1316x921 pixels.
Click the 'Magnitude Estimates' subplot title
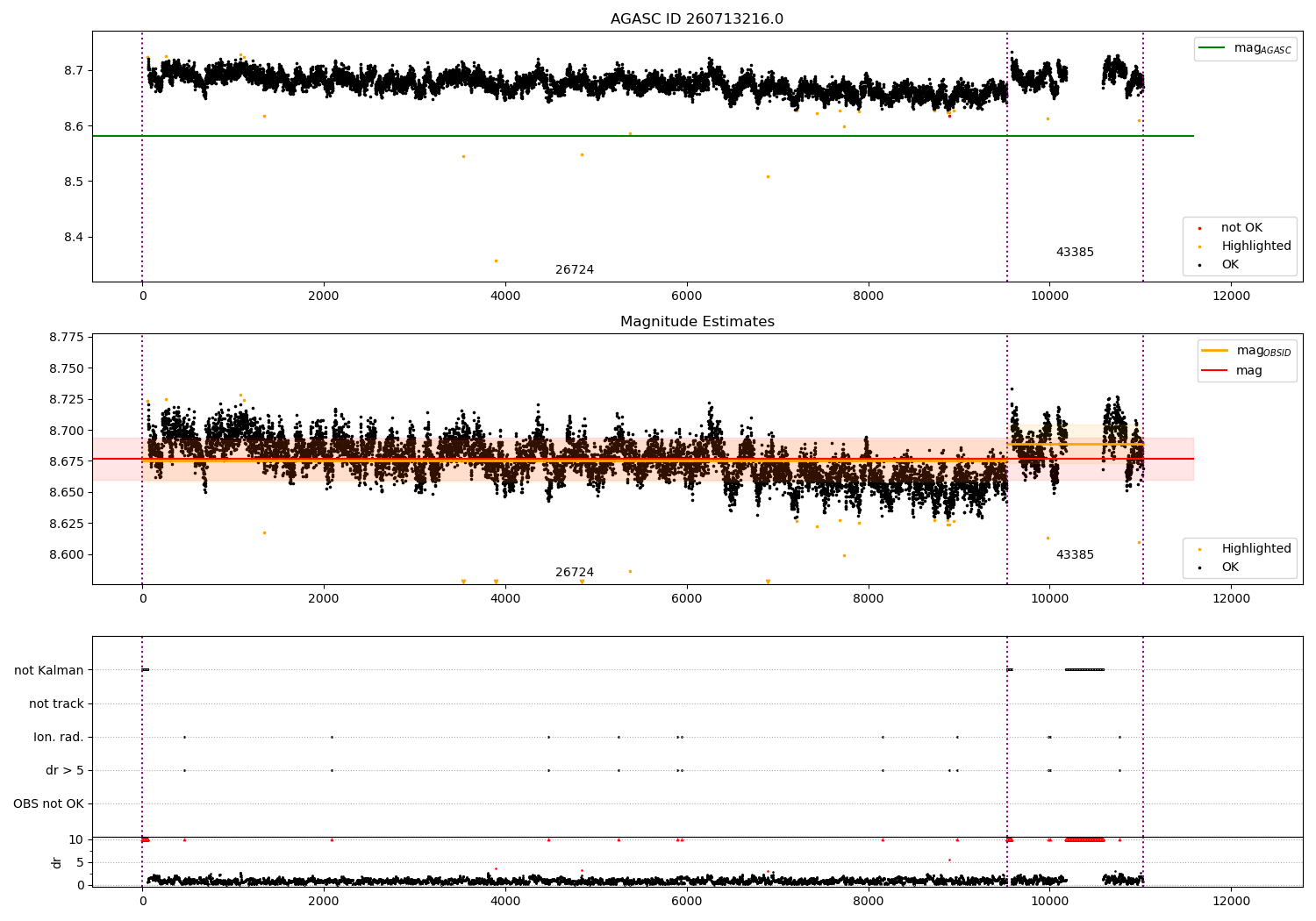tap(697, 322)
